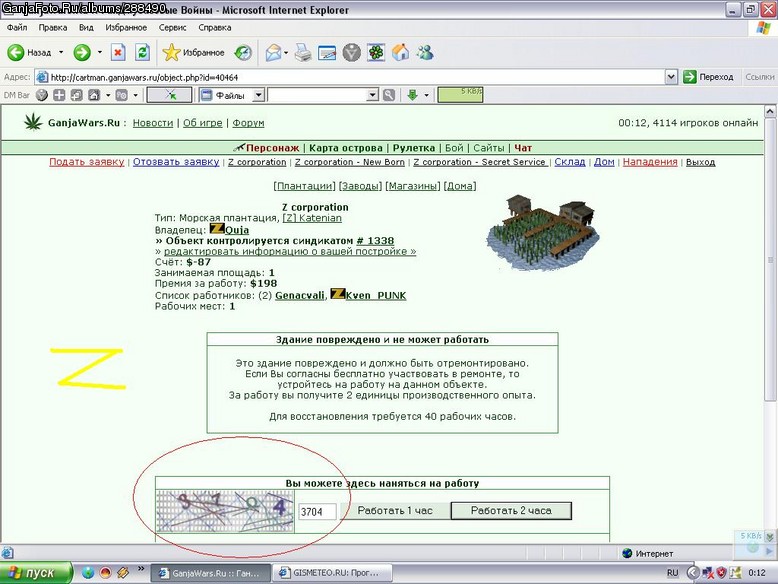Click the Работать 2 часа button
Viewport: 778px width, 584px height.
coord(511,511)
